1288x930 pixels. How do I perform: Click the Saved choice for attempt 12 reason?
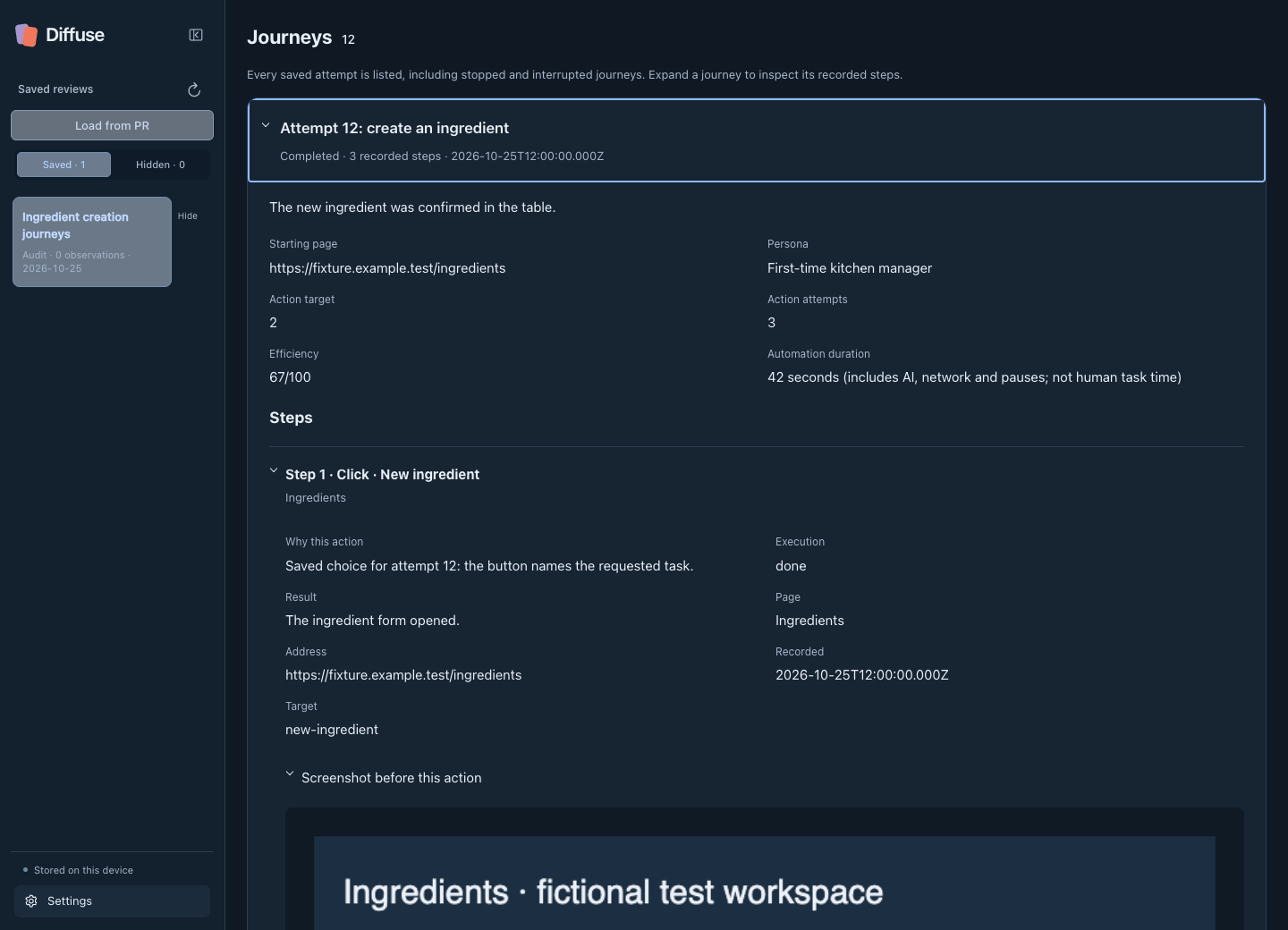(x=489, y=566)
